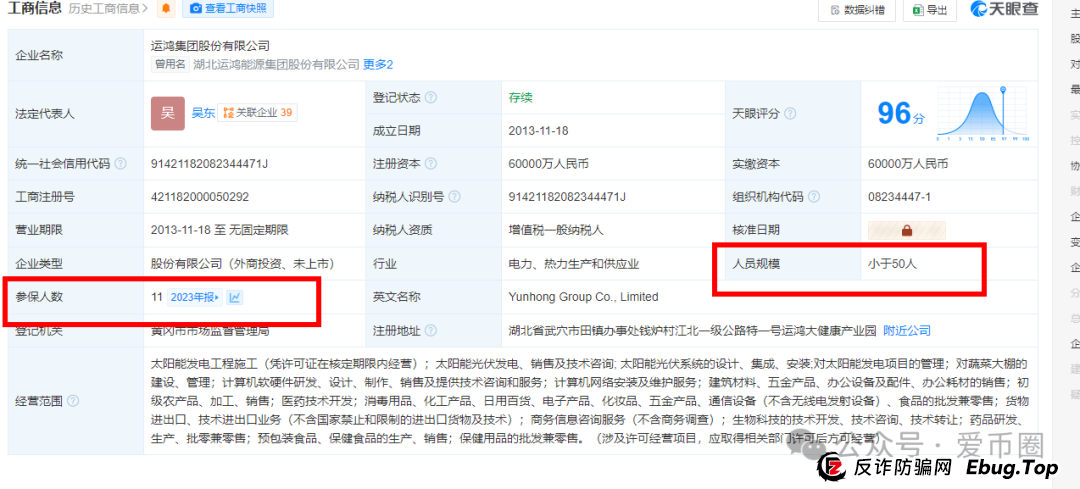Click taxpayer ID value in 纳税人识别号 row
The image size is (1080, 489).
click(x=567, y=197)
